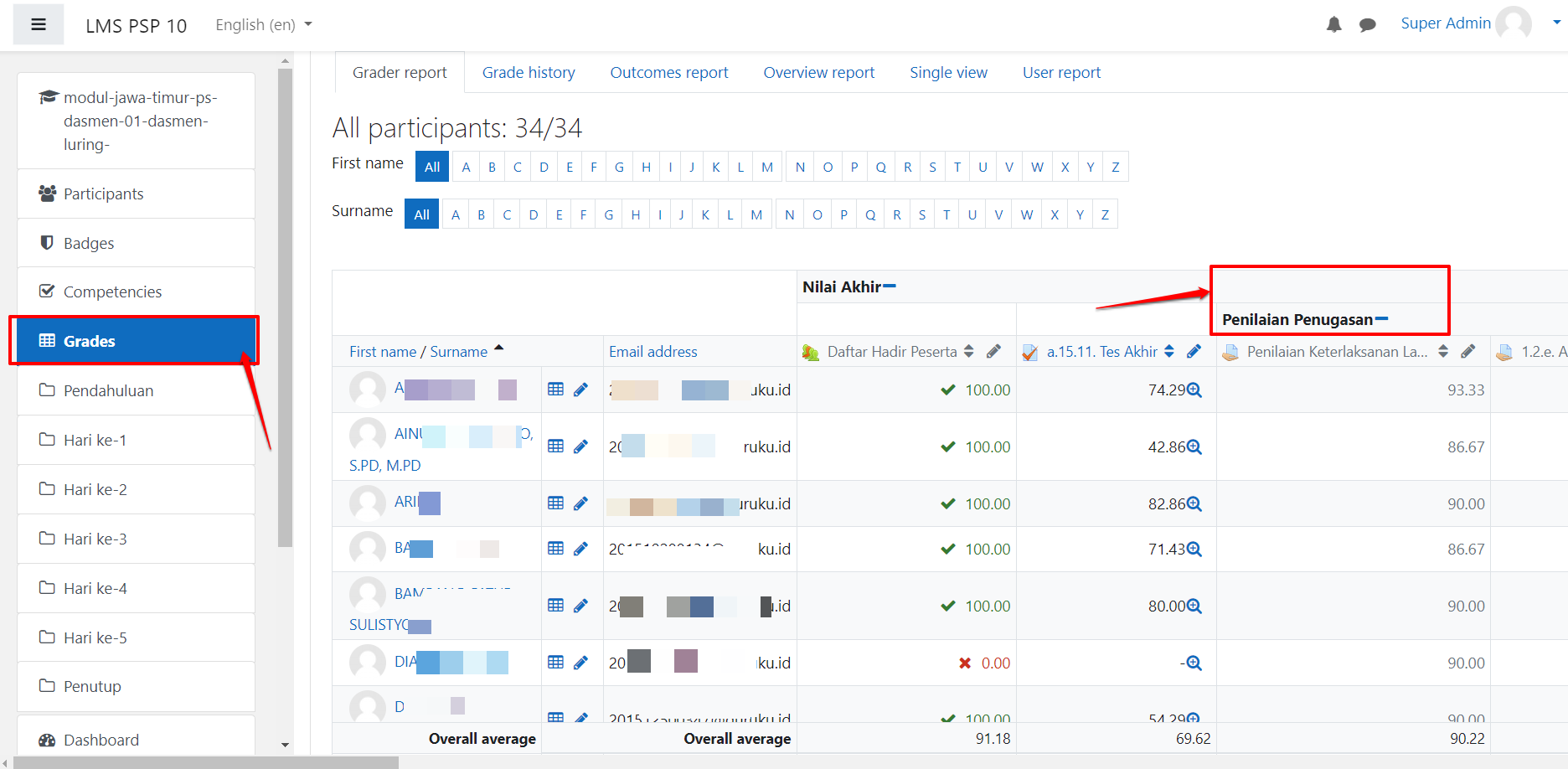This screenshot has width=1568, height=769.
Task: Collapse the Nilai Akhir category
Action: pos(890,286)
